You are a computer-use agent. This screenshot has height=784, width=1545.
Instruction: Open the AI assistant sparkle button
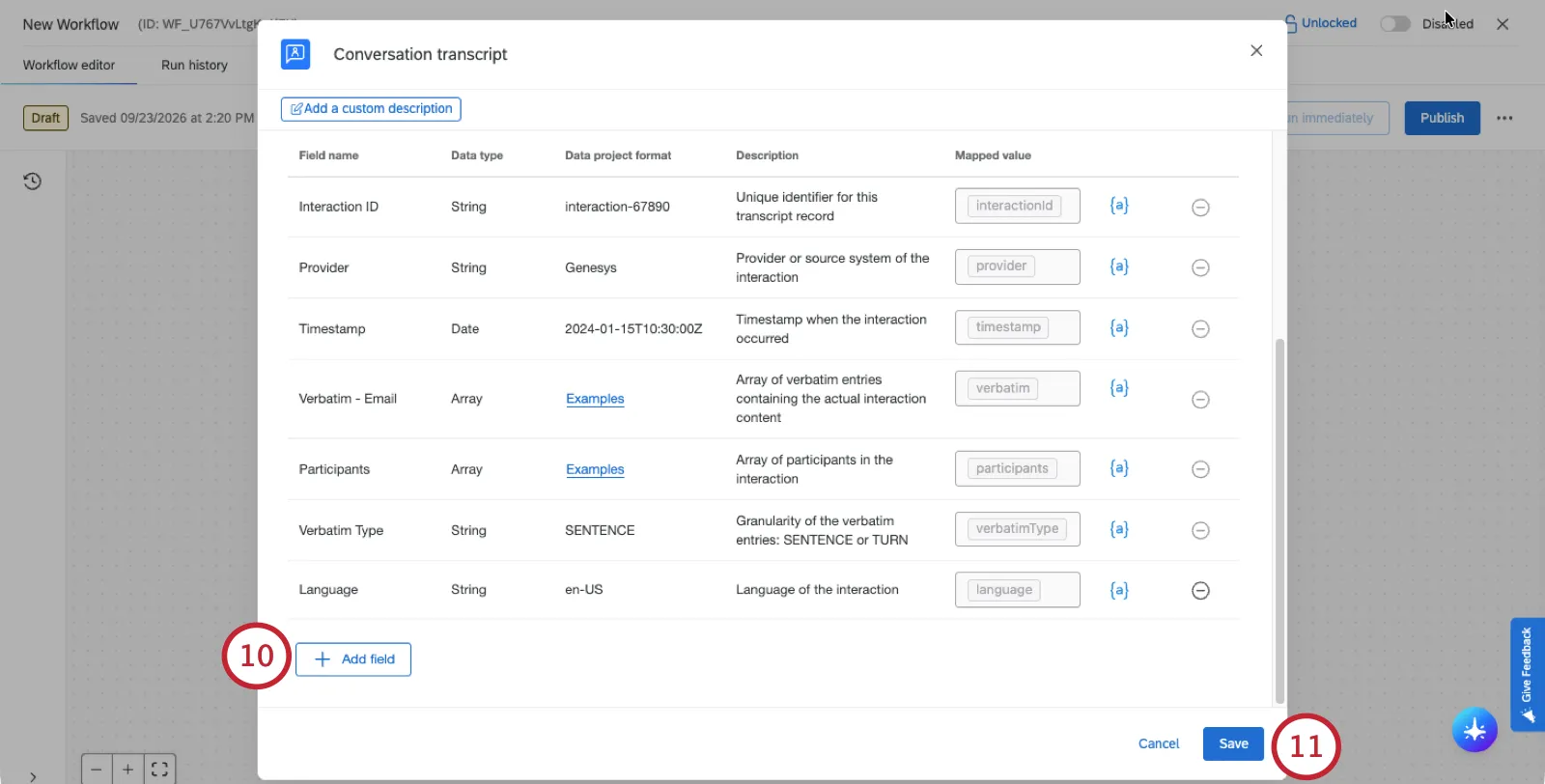pyautogui.click(x=1475, y=730)
